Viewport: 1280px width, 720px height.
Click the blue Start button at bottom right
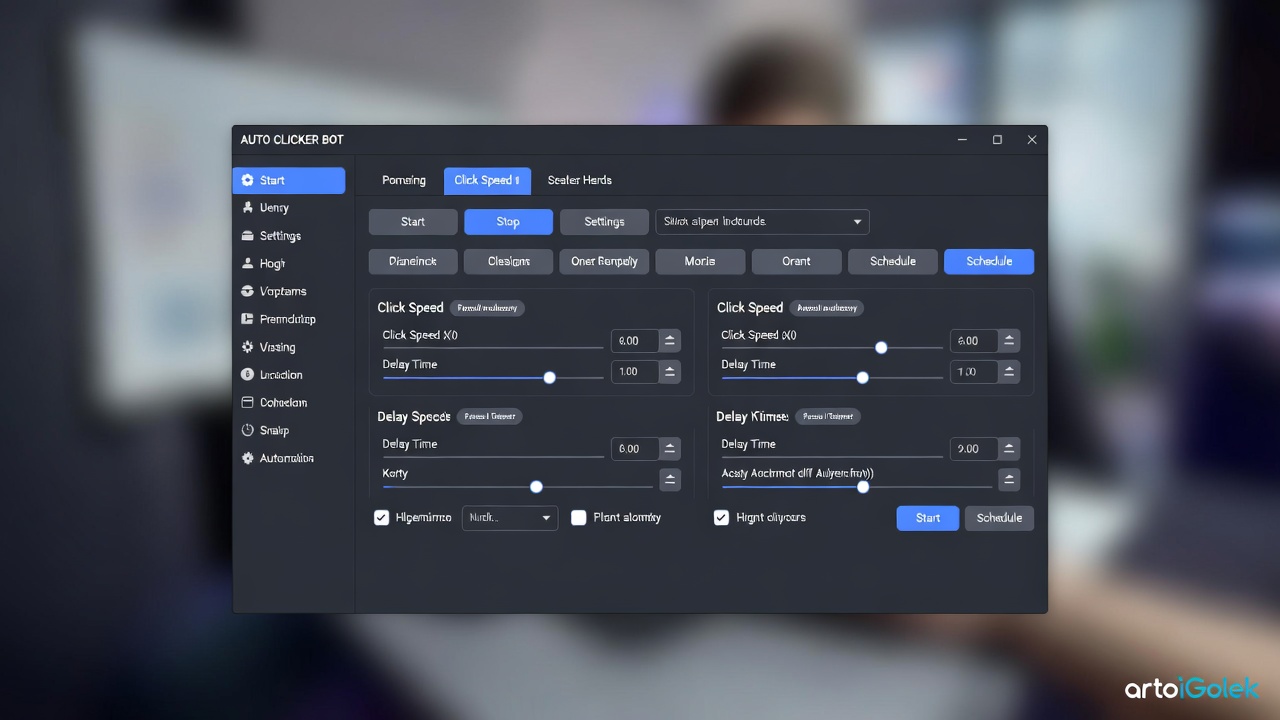point(927,518)
